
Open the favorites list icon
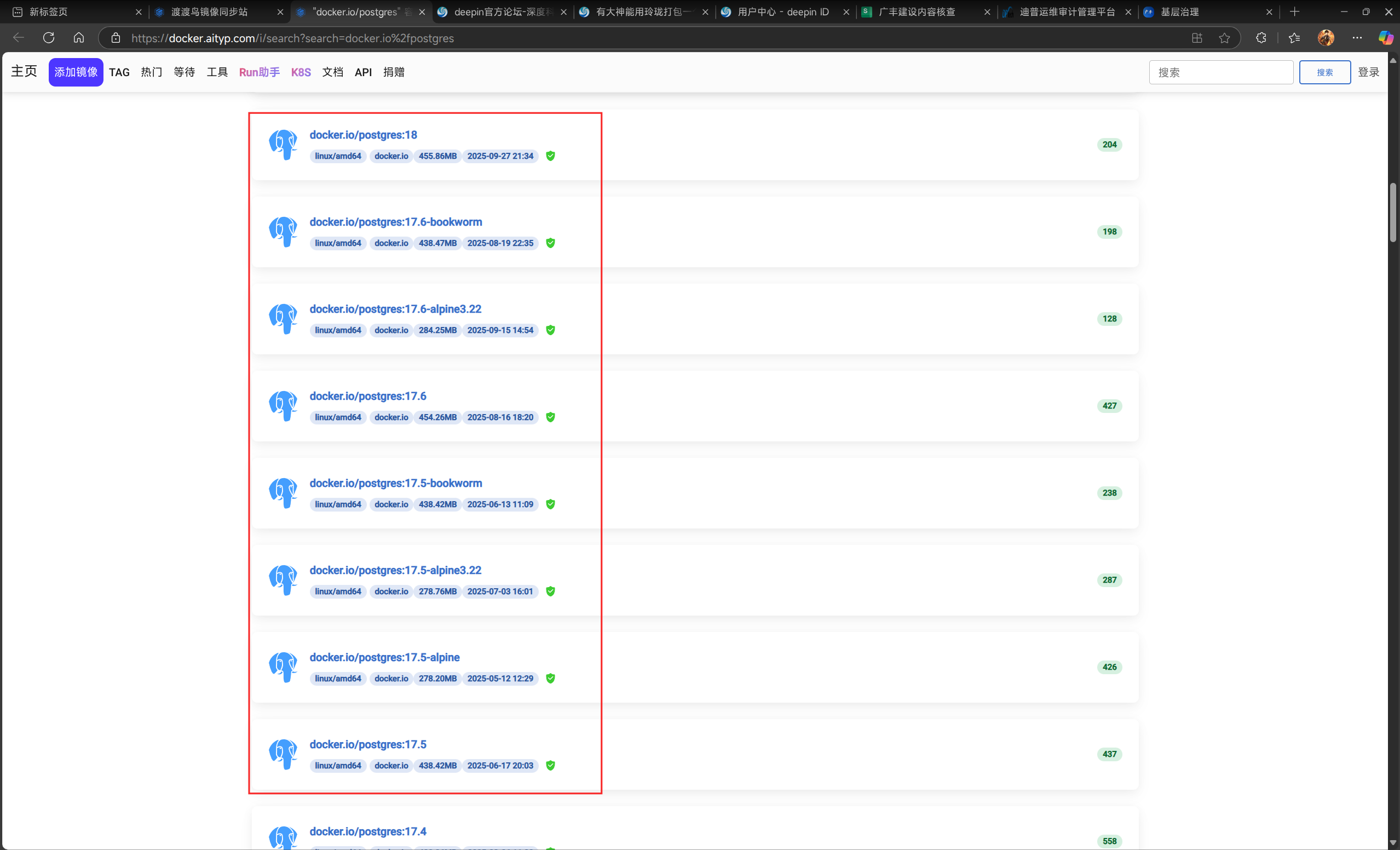click(x=1294, y=38)
